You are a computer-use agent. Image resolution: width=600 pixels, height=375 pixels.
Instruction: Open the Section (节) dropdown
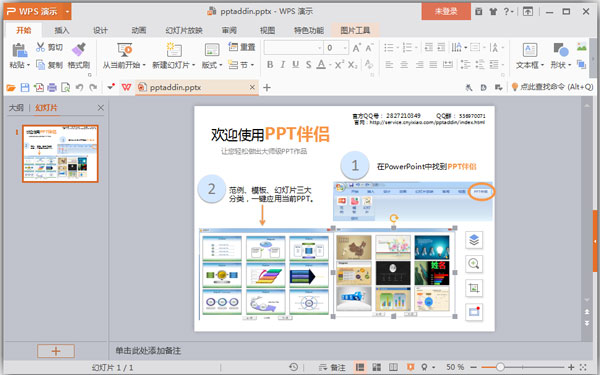pos(241,65)
